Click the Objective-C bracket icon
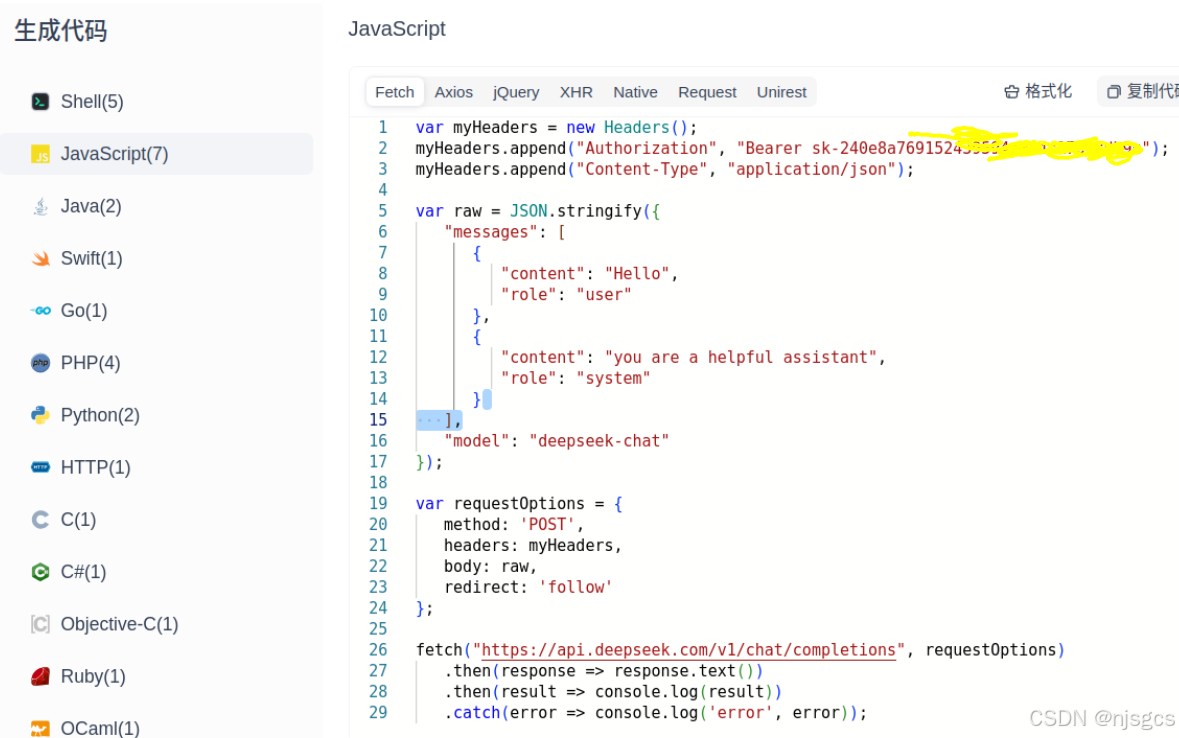Viewport: 1179px width, 738px height. point(41,624)
